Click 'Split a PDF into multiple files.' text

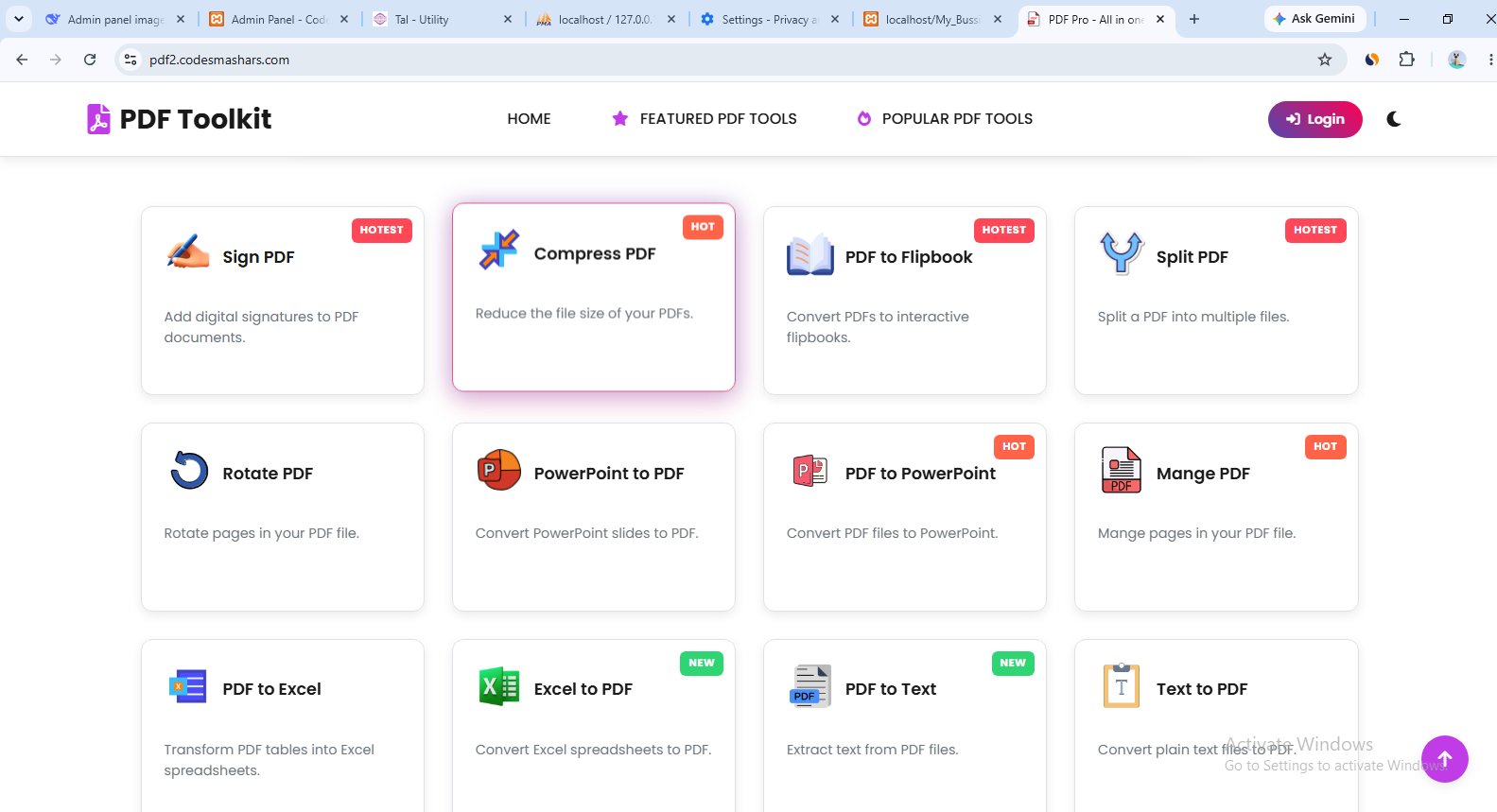point(1193,317)
